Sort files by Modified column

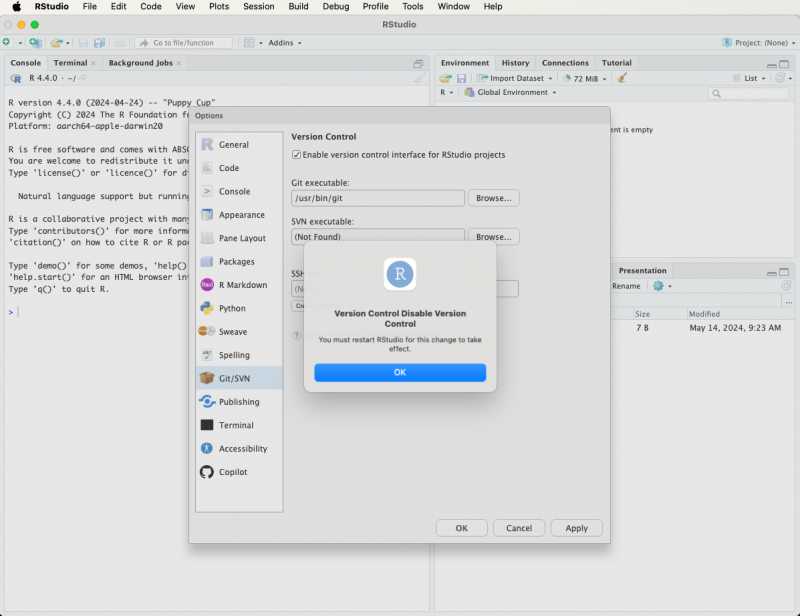[704, 314]
